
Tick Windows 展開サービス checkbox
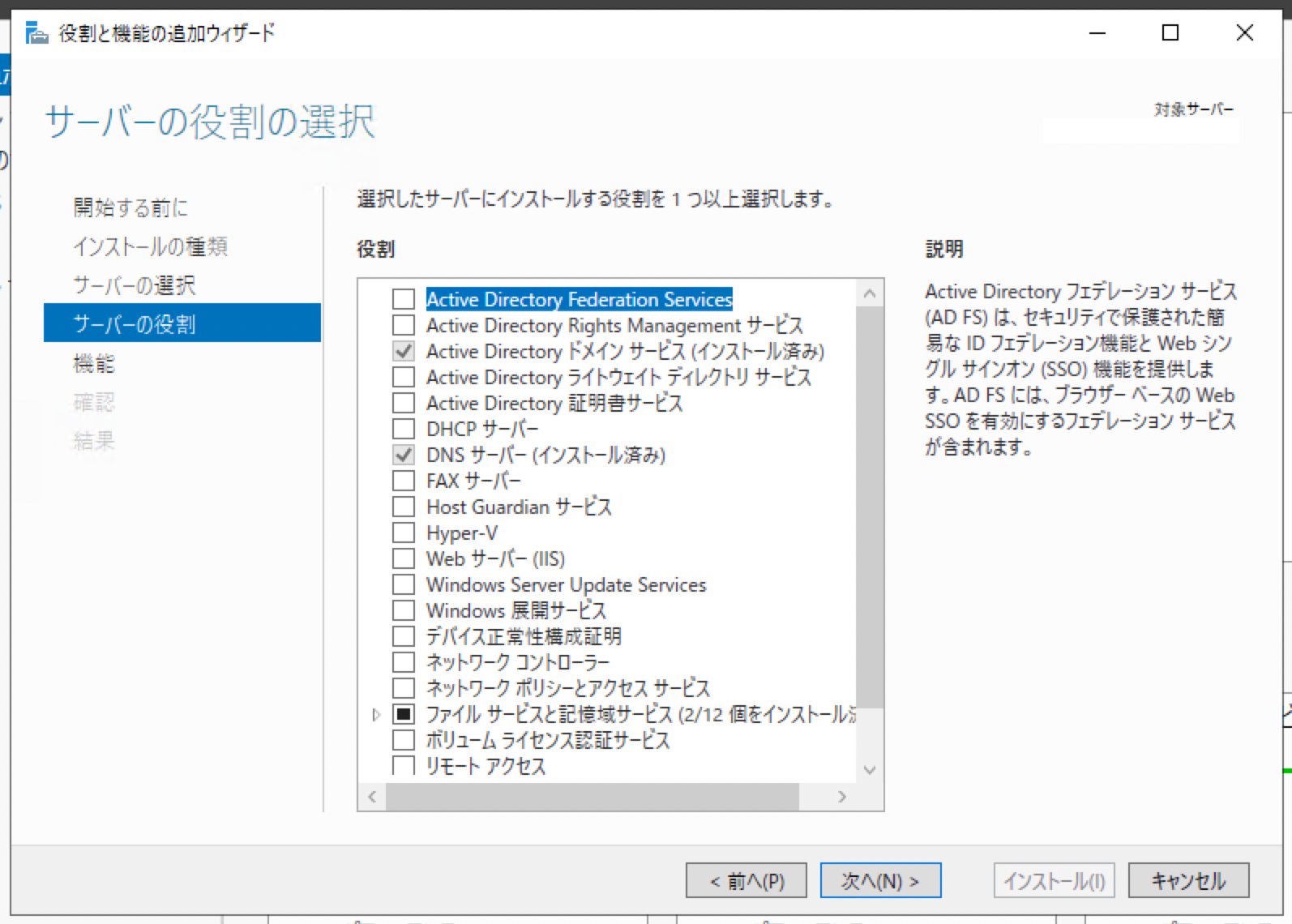tap(404, 610)
